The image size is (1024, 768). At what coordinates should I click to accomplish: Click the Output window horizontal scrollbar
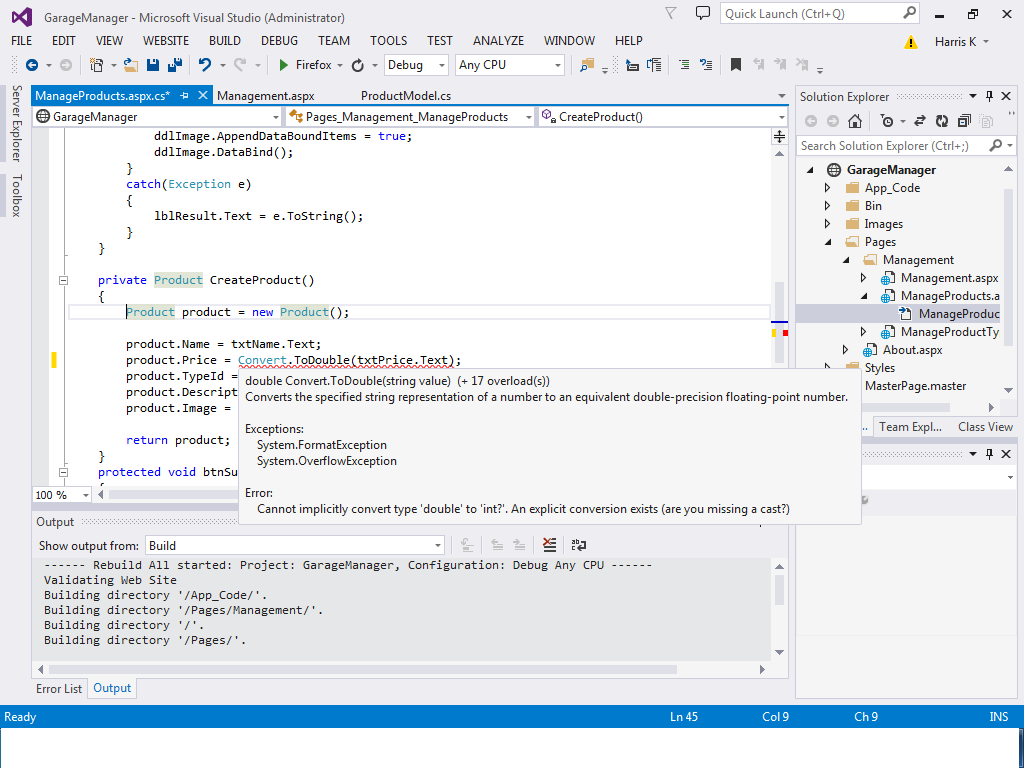(401, 669)
